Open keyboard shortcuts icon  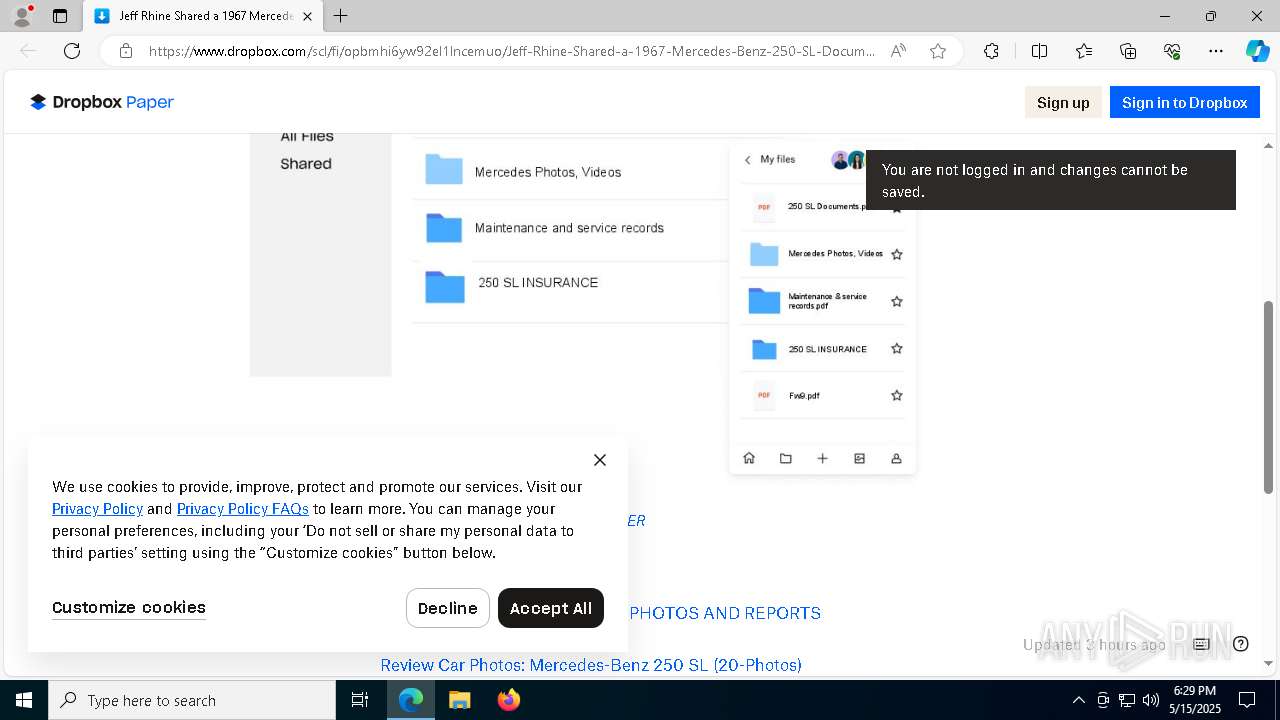1202,644
